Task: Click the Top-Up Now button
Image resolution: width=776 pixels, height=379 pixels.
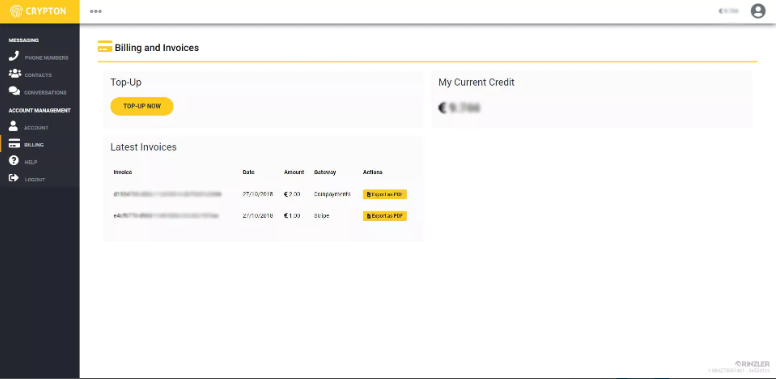Action: (142, 106)
